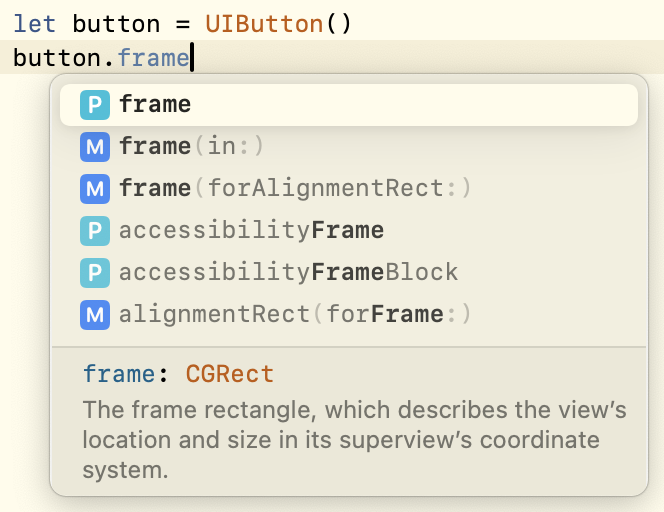This screenshot has height=512, width=664.
Task: Click UIButton in the first code line
Action: pos(264,24)
